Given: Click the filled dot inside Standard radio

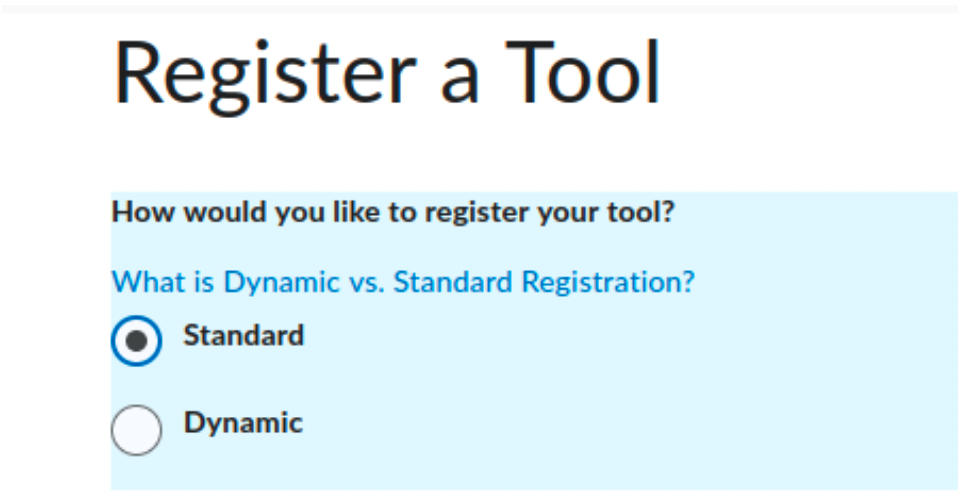Looking at the screenshot, I should [136, 341].
